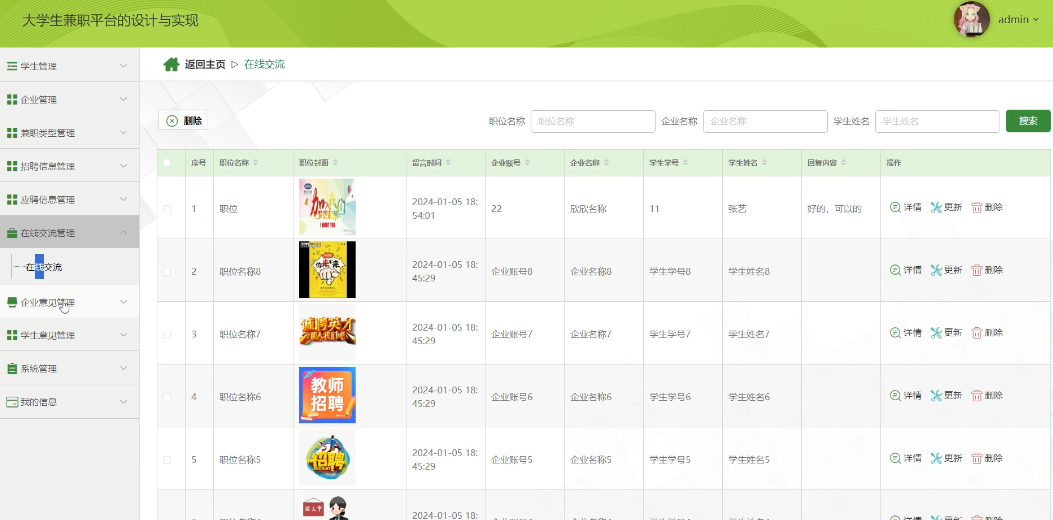This screenshot has height=520, width=1053.
Task: Expand the 企业管理 chevron
Action: (x=124, y=99)
